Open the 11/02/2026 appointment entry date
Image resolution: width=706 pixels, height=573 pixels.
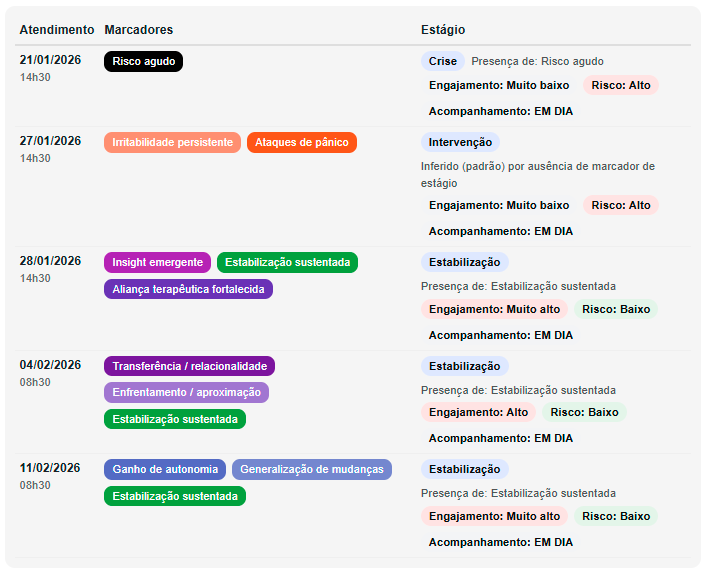[50, 468]
